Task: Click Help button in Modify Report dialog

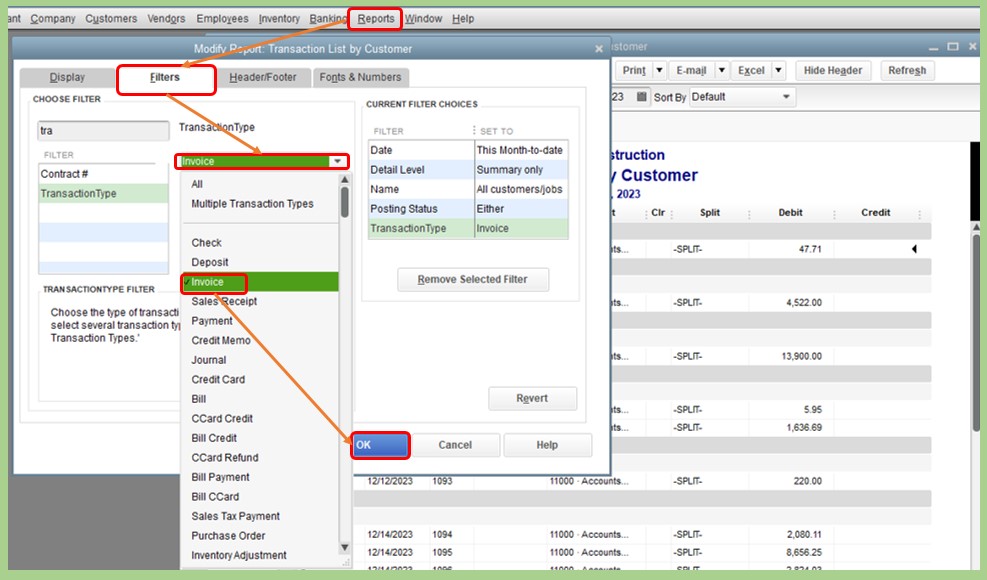Action: 547,445
